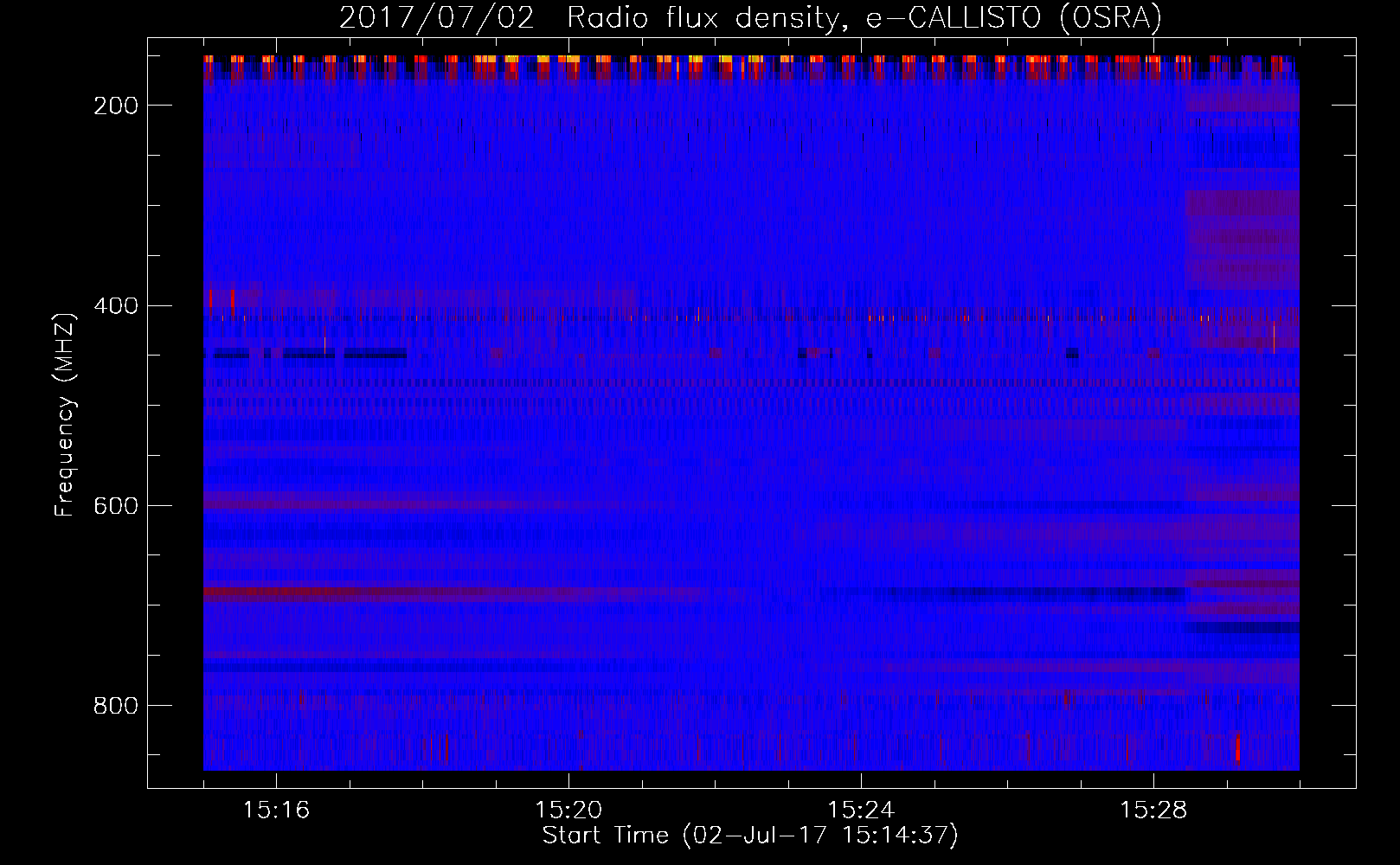Click the 200 frequency tick label
This screenshot has width=1400, height=865.
click(115, 106)
